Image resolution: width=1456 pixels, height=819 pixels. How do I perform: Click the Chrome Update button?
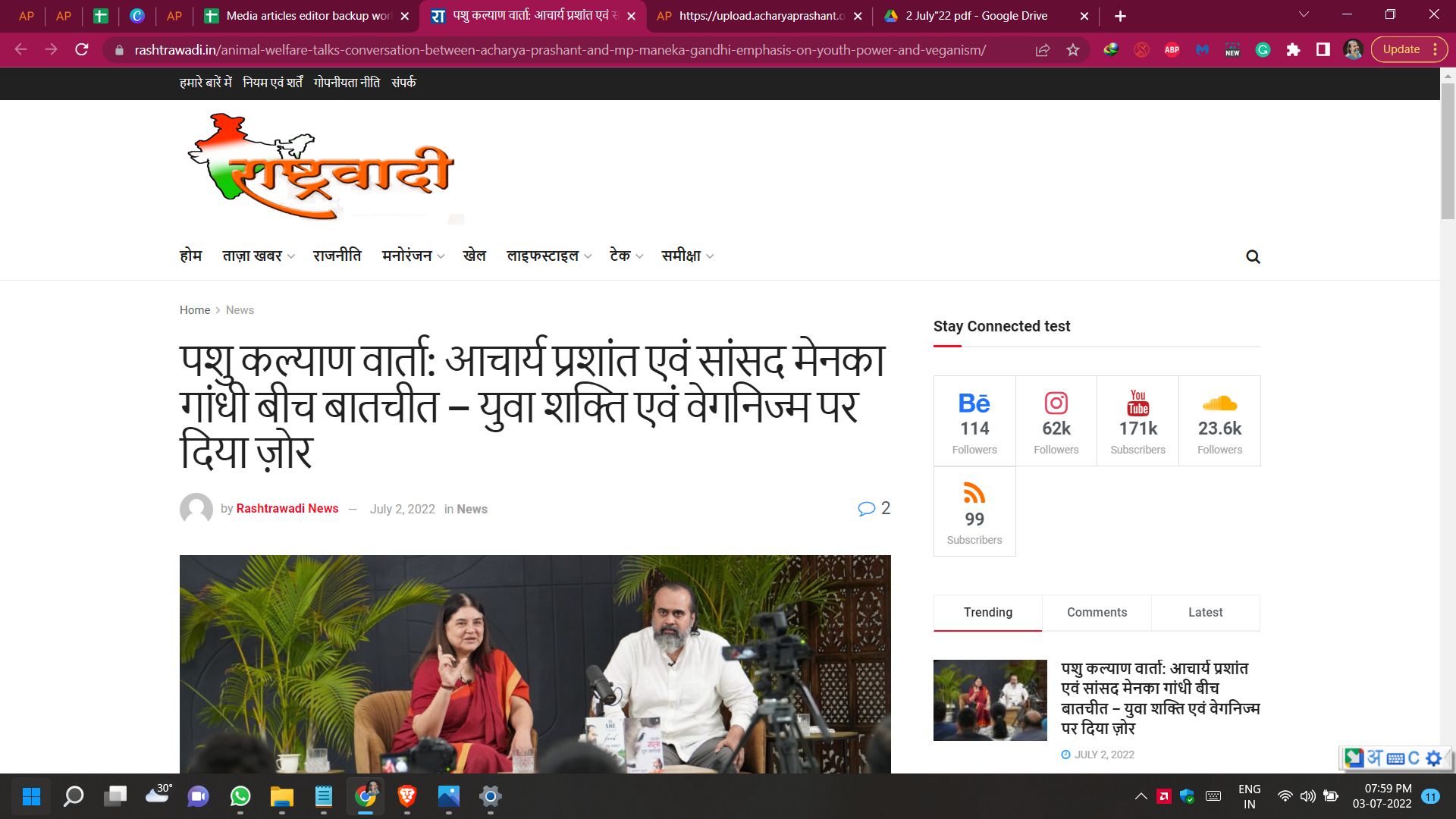click(x=1401, y=50)
